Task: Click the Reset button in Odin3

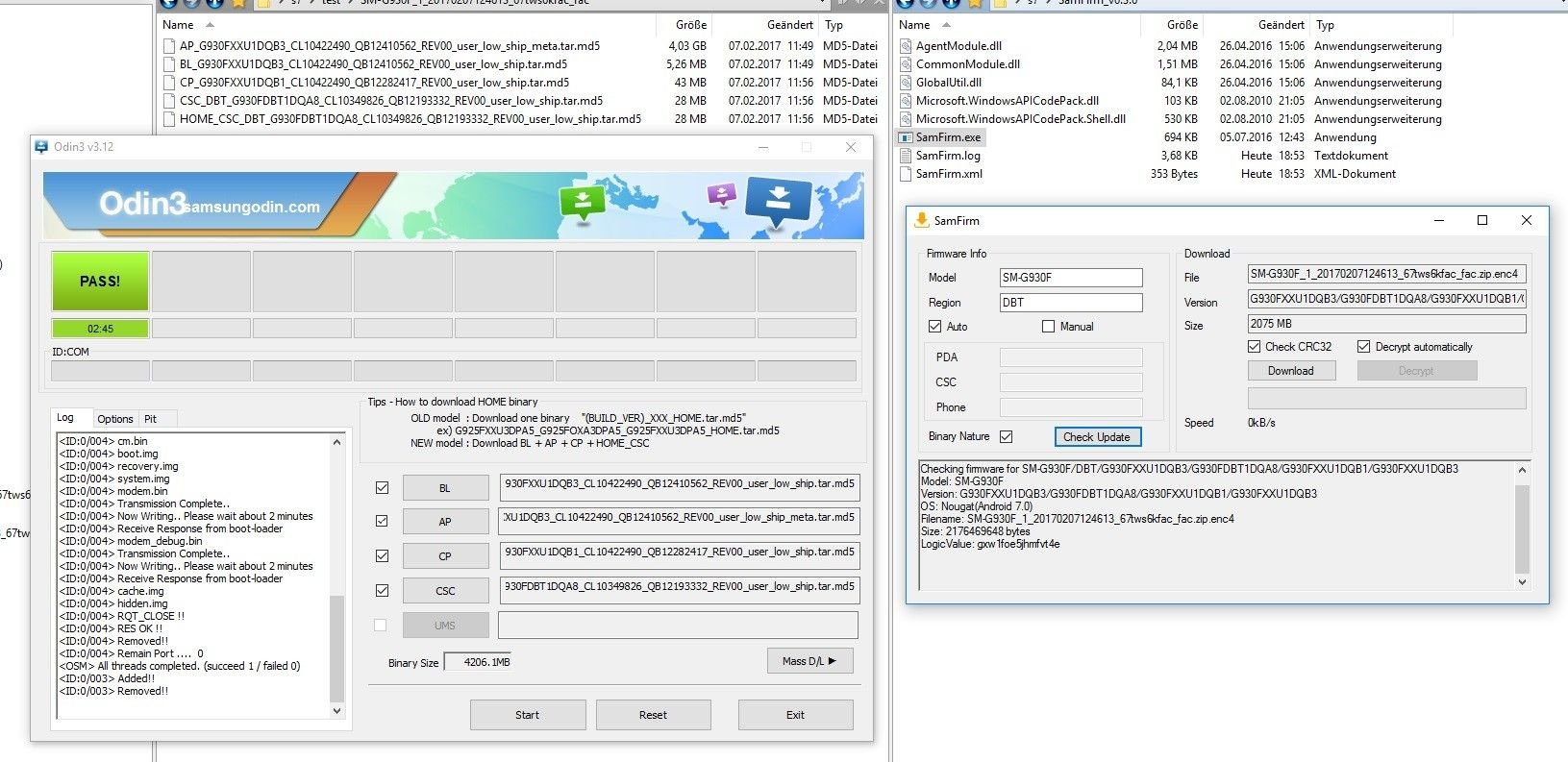Action: point(654,715)
